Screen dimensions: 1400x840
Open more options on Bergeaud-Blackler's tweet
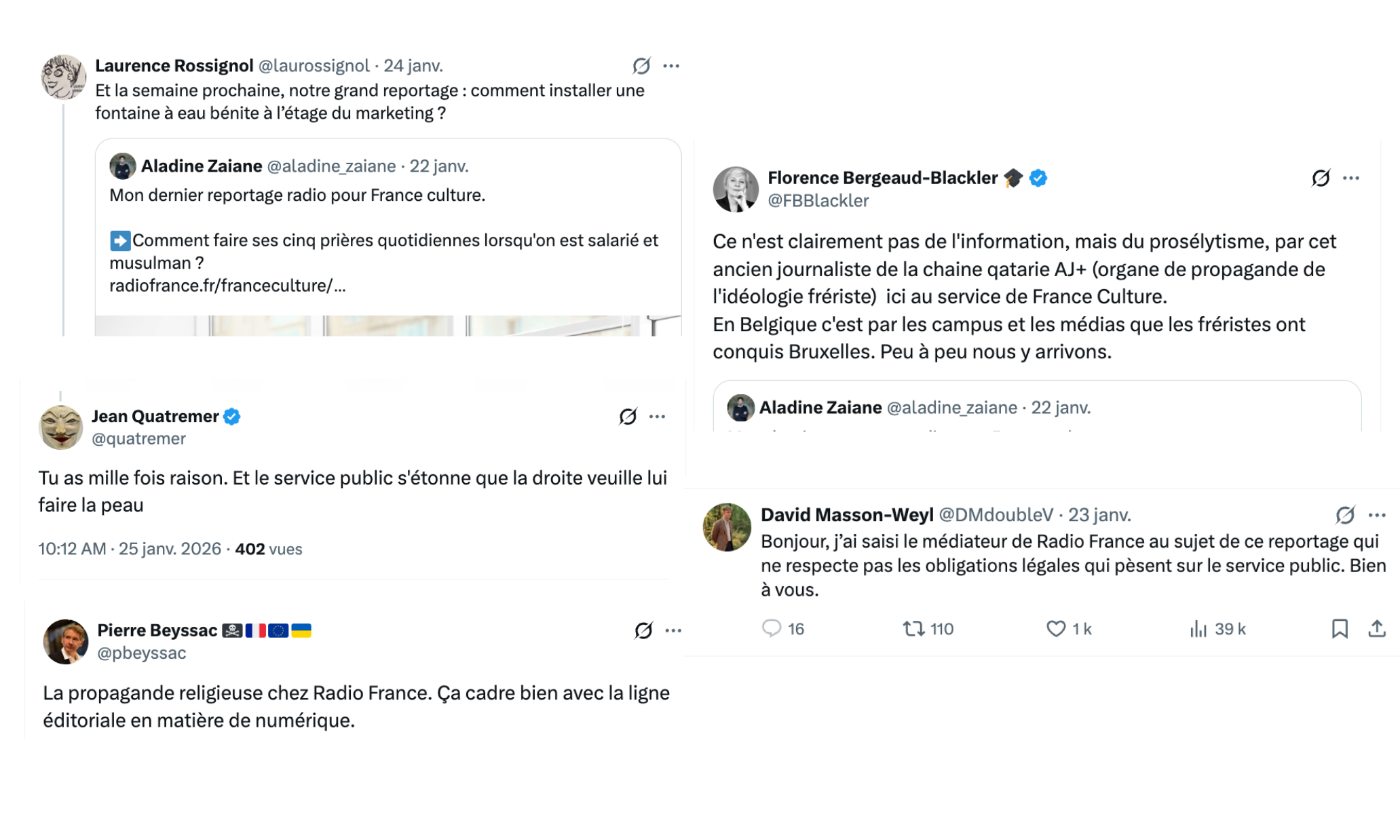click(1351, 178)
